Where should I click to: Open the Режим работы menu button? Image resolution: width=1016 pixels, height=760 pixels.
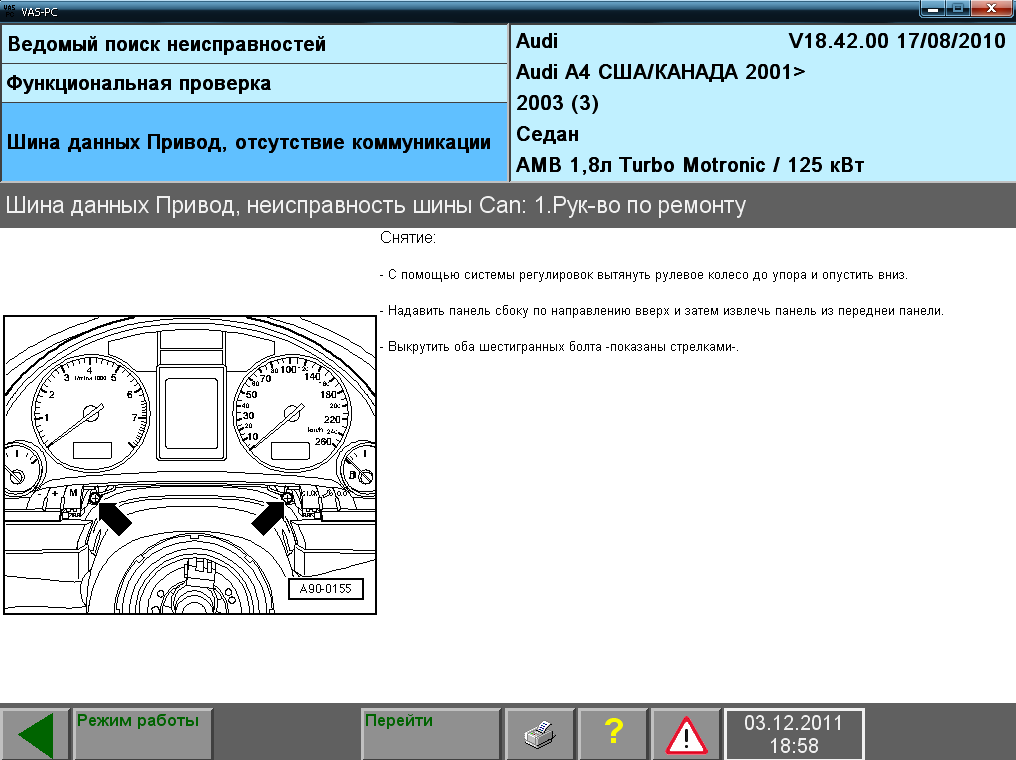pos(143,735)
